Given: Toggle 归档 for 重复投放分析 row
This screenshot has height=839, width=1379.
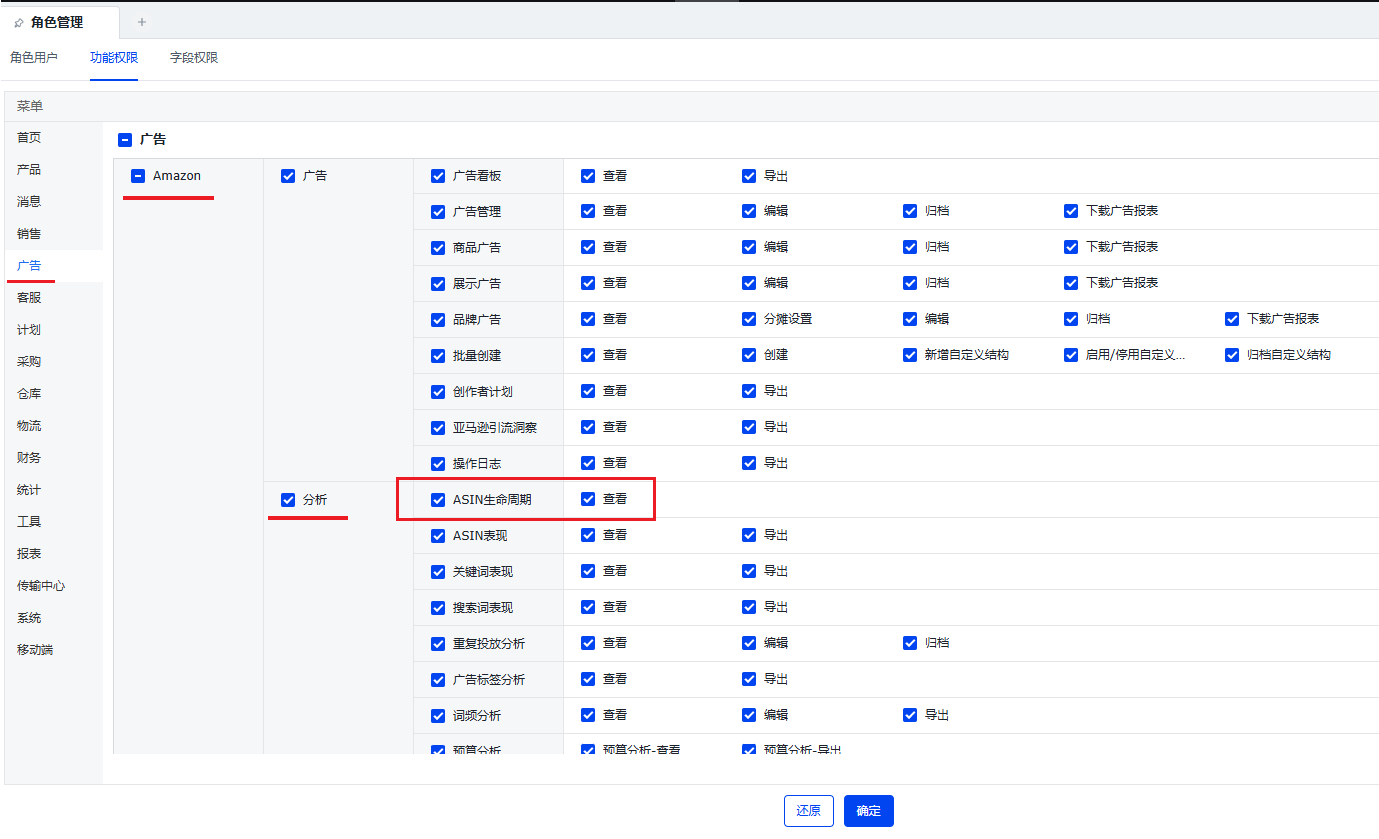Looking at the screenshot, I should coord(910,643).
